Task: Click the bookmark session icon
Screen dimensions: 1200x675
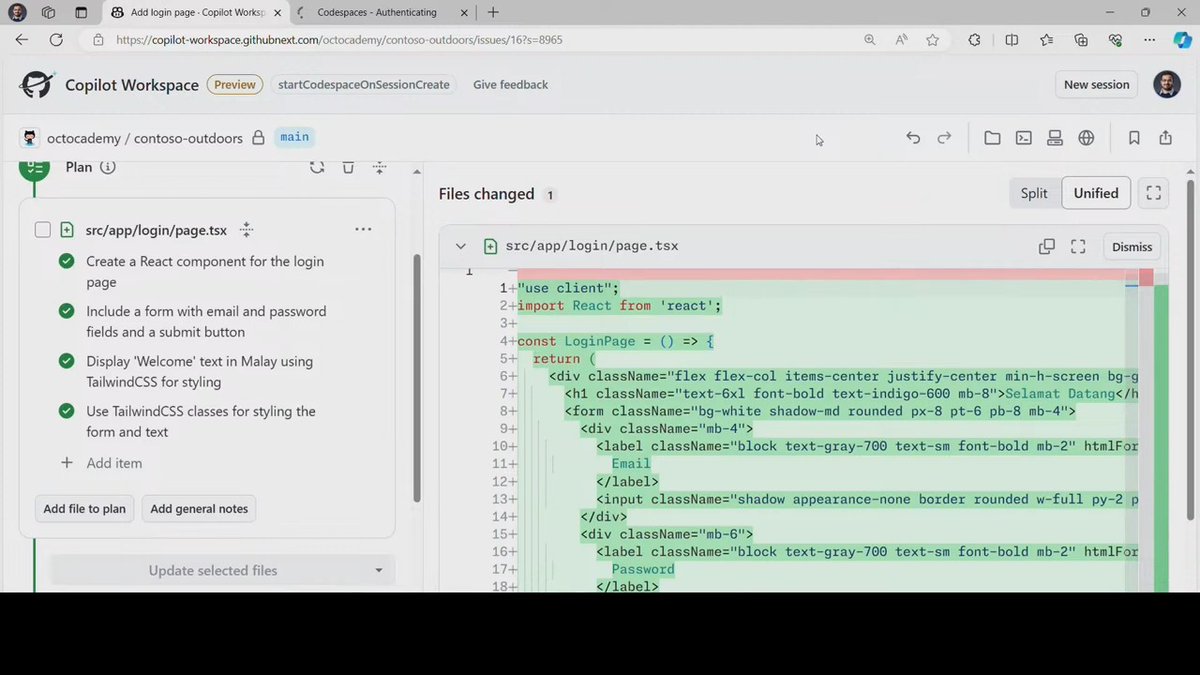Action: (1134, 138)
